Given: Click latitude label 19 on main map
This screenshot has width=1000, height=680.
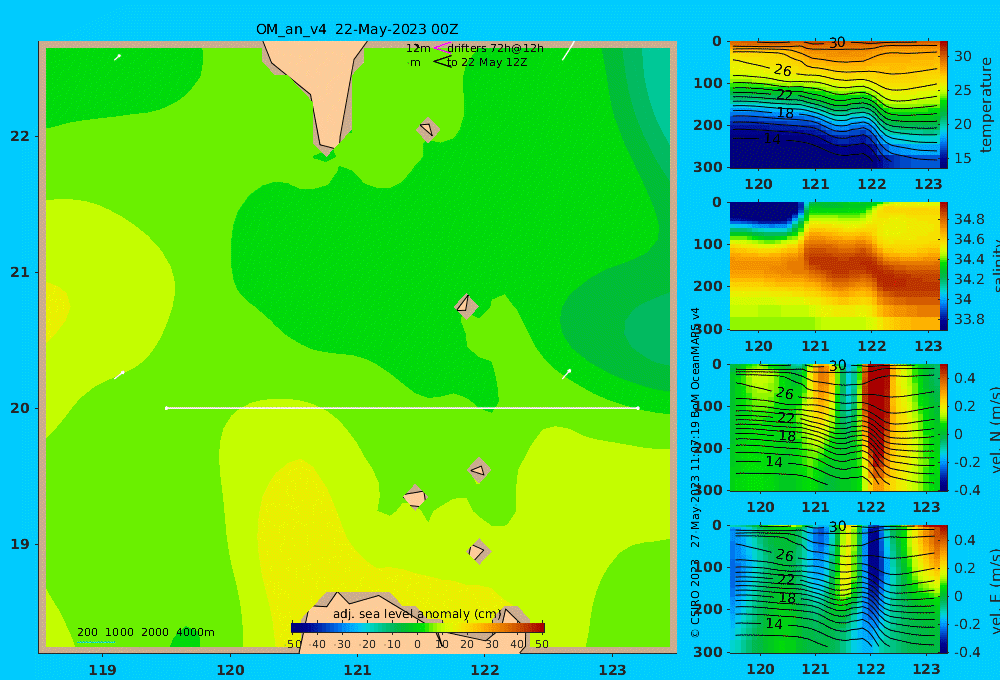Looking at the screenshot, I should [20, 544].
